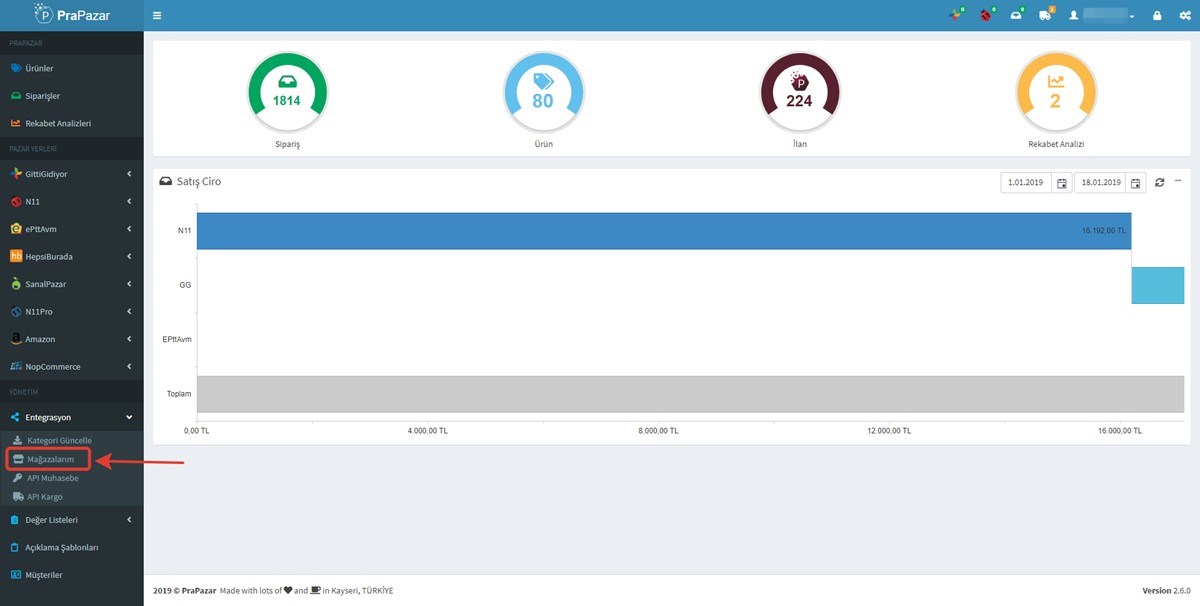Click the Entegrasyon share icon
The height and width of the screenshot is (606, 1200).
tap(15, 417)
